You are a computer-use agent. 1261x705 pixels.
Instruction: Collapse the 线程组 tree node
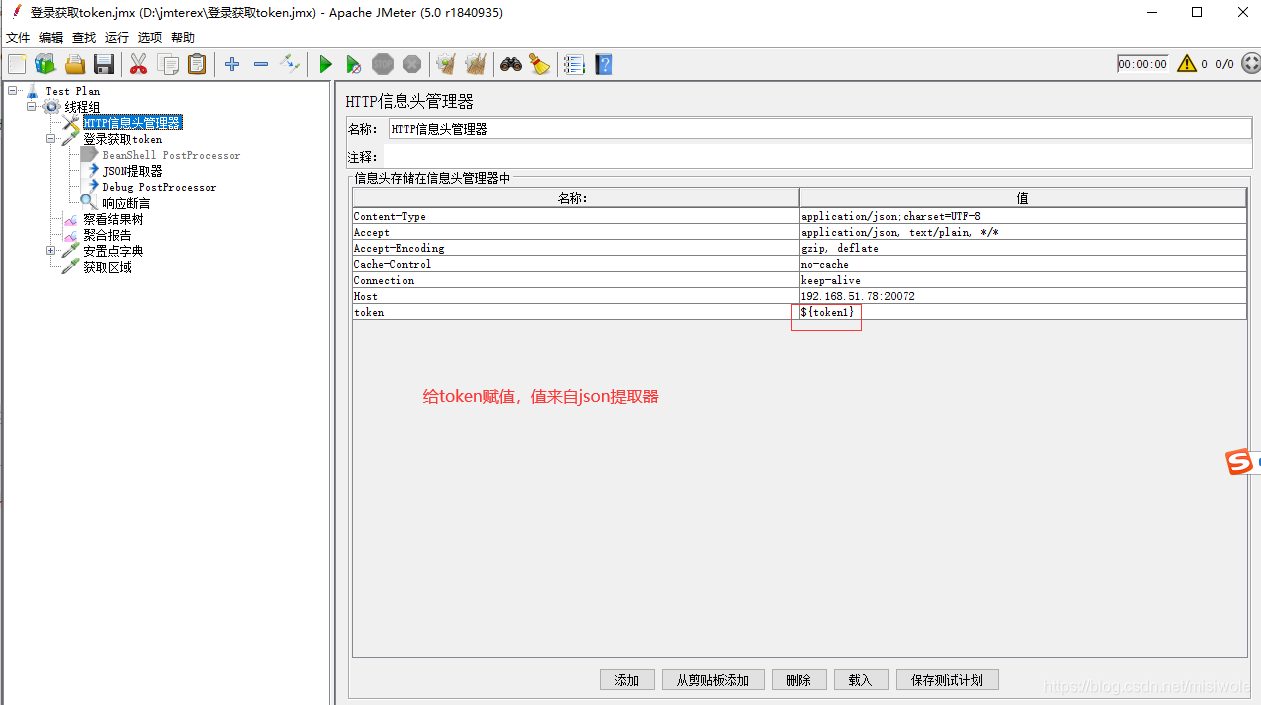(31, 107)
